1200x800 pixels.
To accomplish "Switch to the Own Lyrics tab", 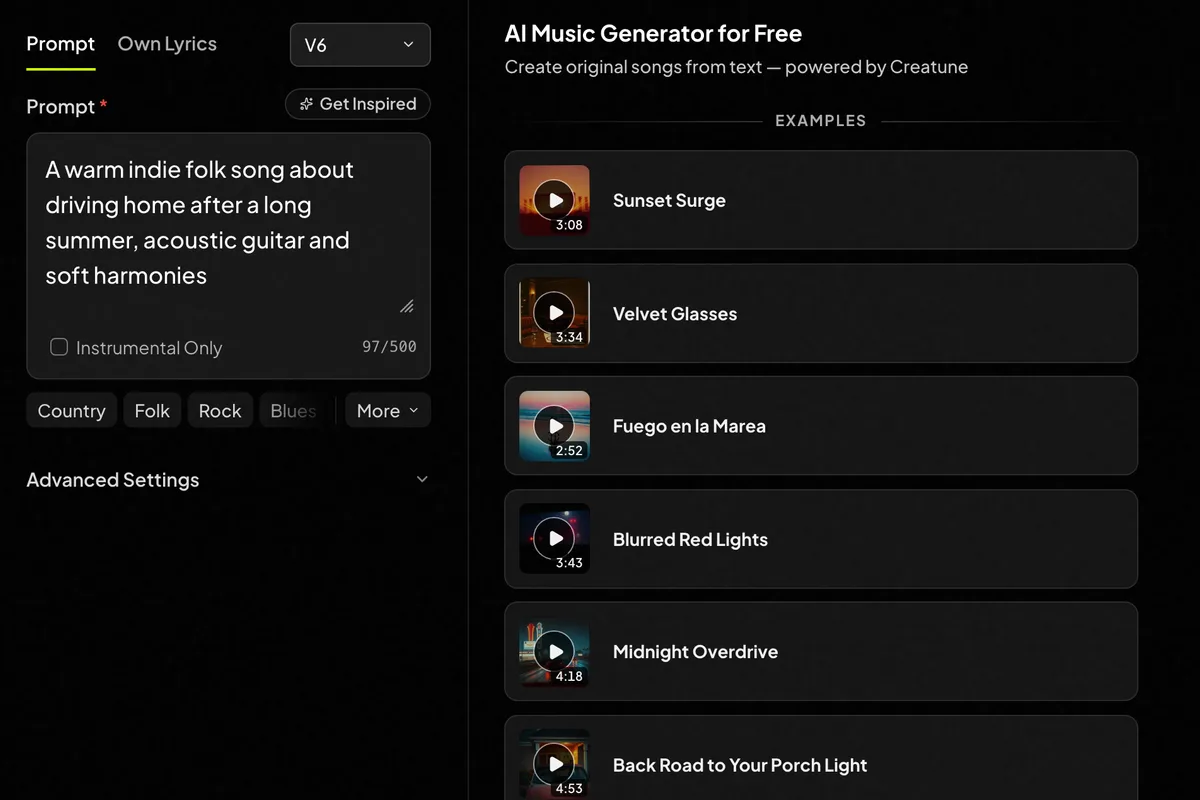I will (x=167, y=44).
